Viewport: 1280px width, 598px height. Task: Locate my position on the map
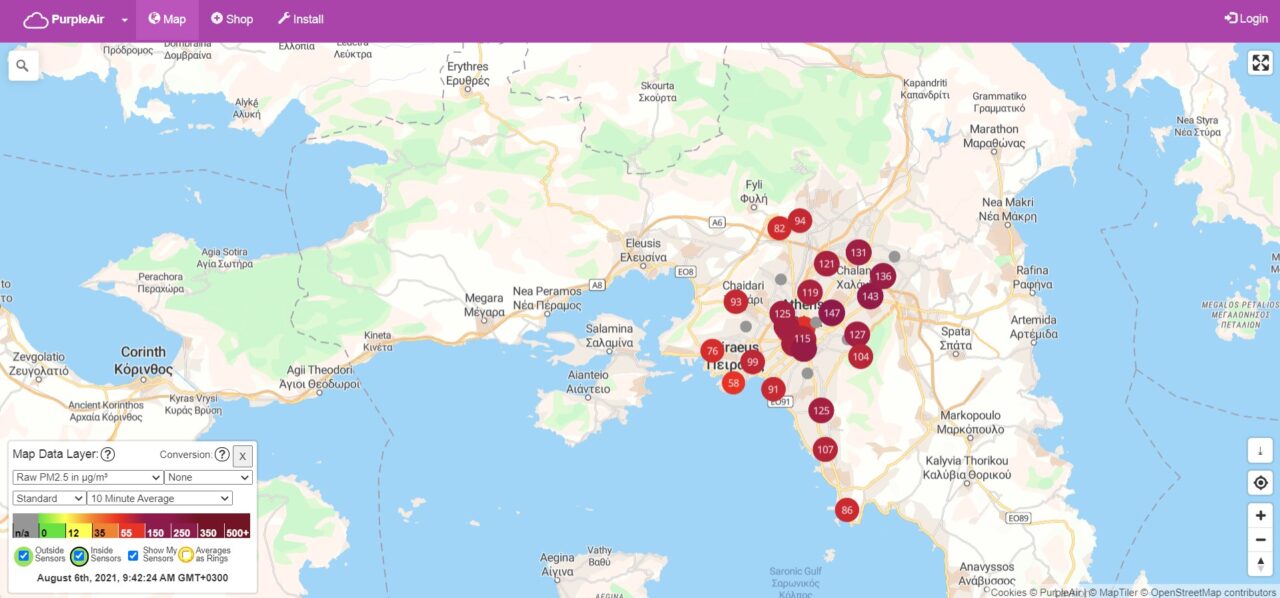tap(1260, 483)
